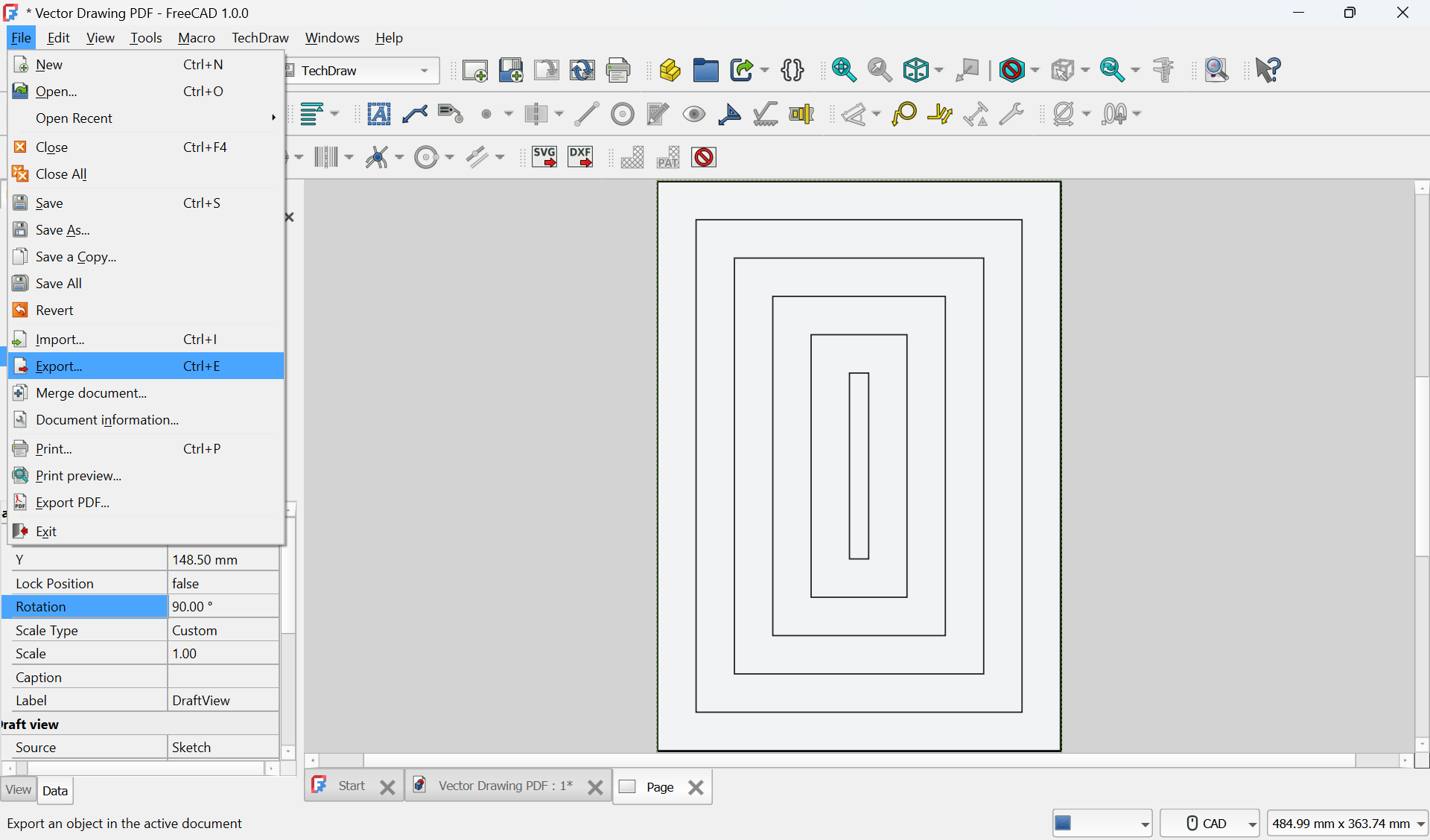The width and height of the screenshot is (1430, 840).
Task: Toggle view frames on or off
Action: (x=703, y=157)
